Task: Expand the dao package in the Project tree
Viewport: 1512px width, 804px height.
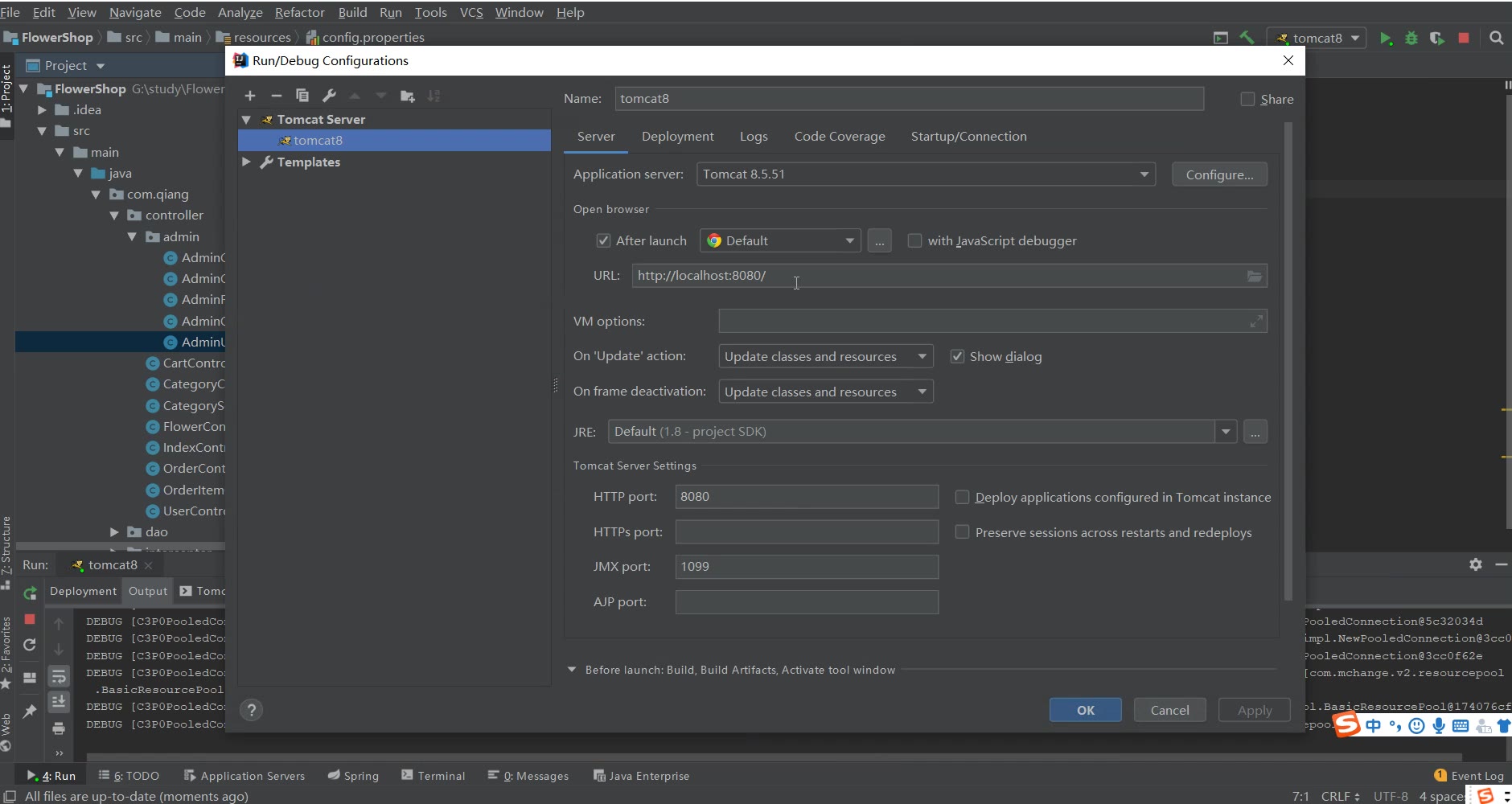Action: [x=114, y=531]
